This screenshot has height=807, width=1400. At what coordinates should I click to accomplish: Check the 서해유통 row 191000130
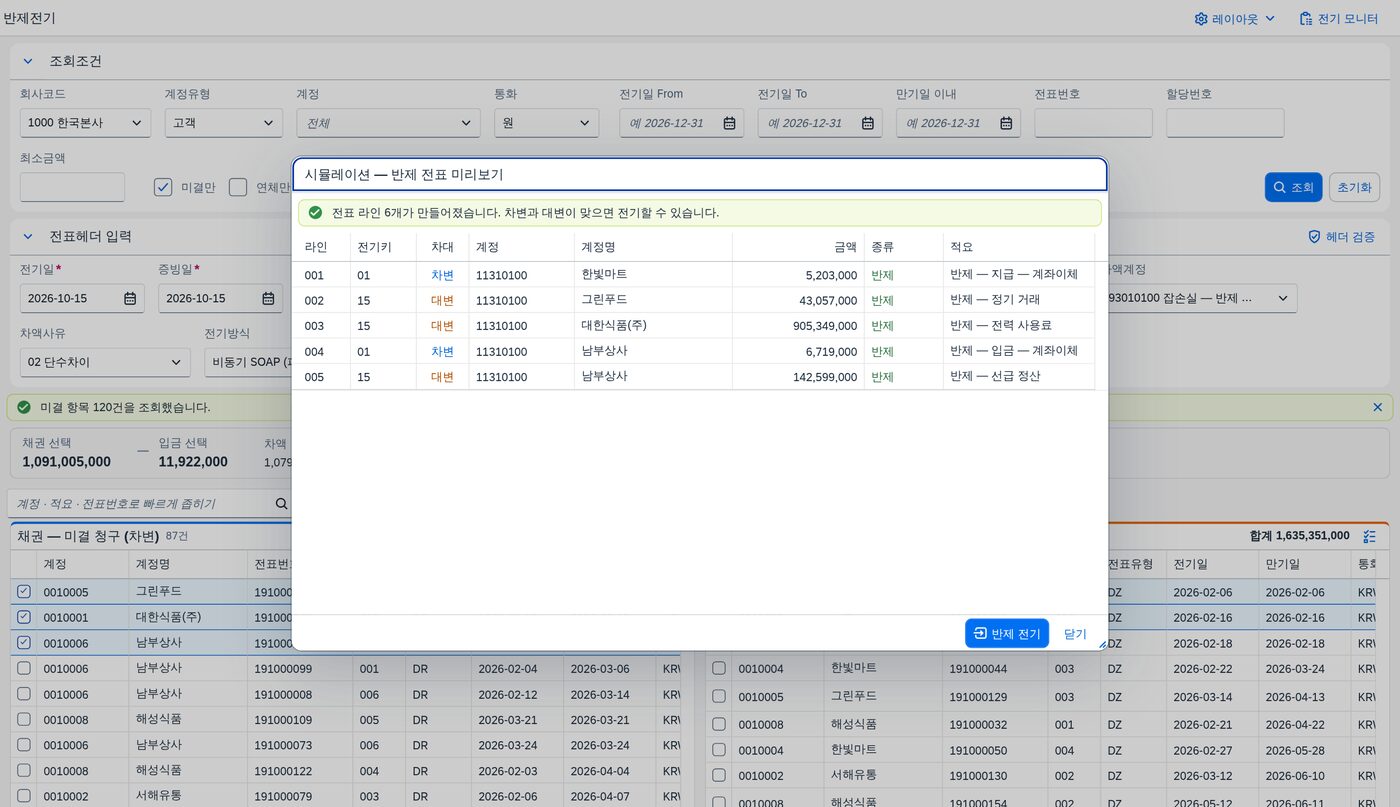point(718,776)
